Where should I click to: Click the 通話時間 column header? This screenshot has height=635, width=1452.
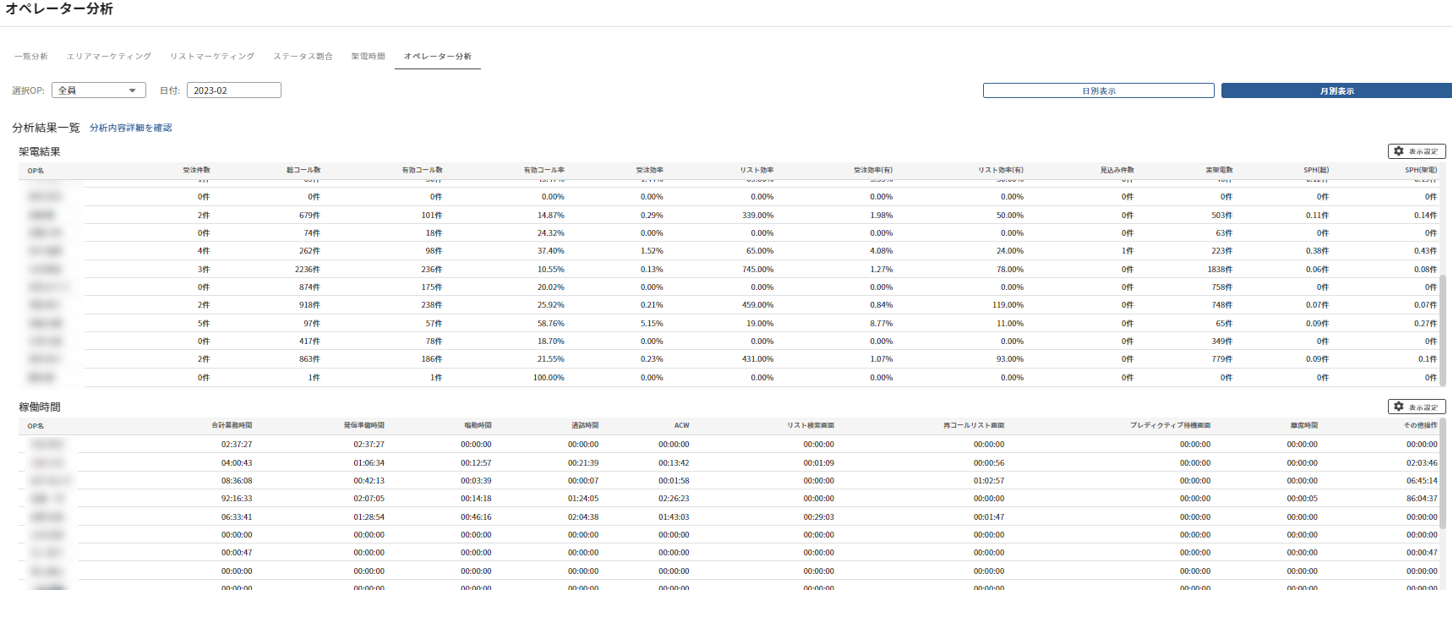[x=582, y=426]
